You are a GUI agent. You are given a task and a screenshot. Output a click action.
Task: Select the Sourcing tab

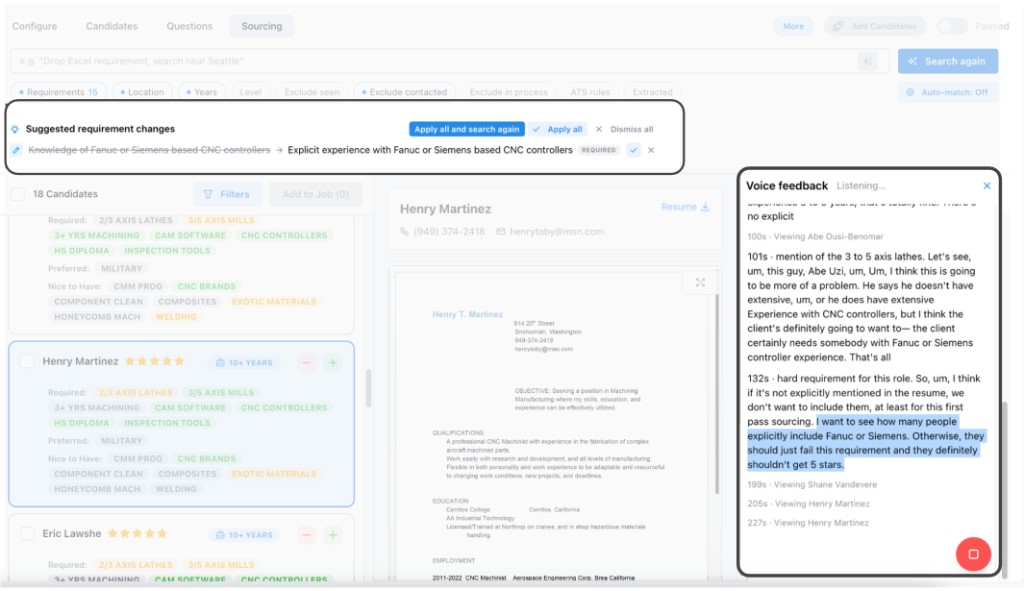tap(262, 26)
